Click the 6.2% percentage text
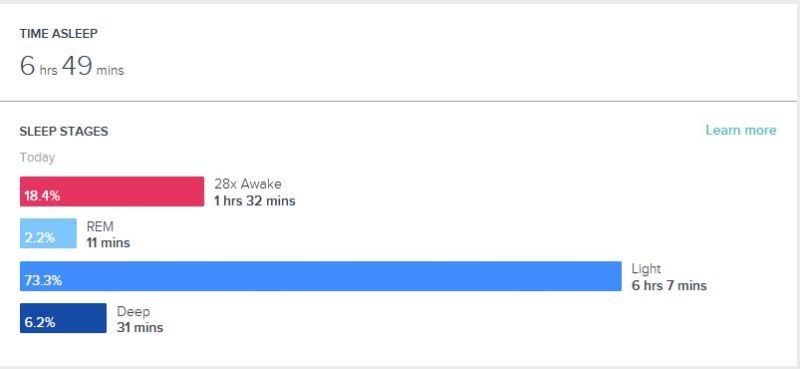 pos(40,323)
